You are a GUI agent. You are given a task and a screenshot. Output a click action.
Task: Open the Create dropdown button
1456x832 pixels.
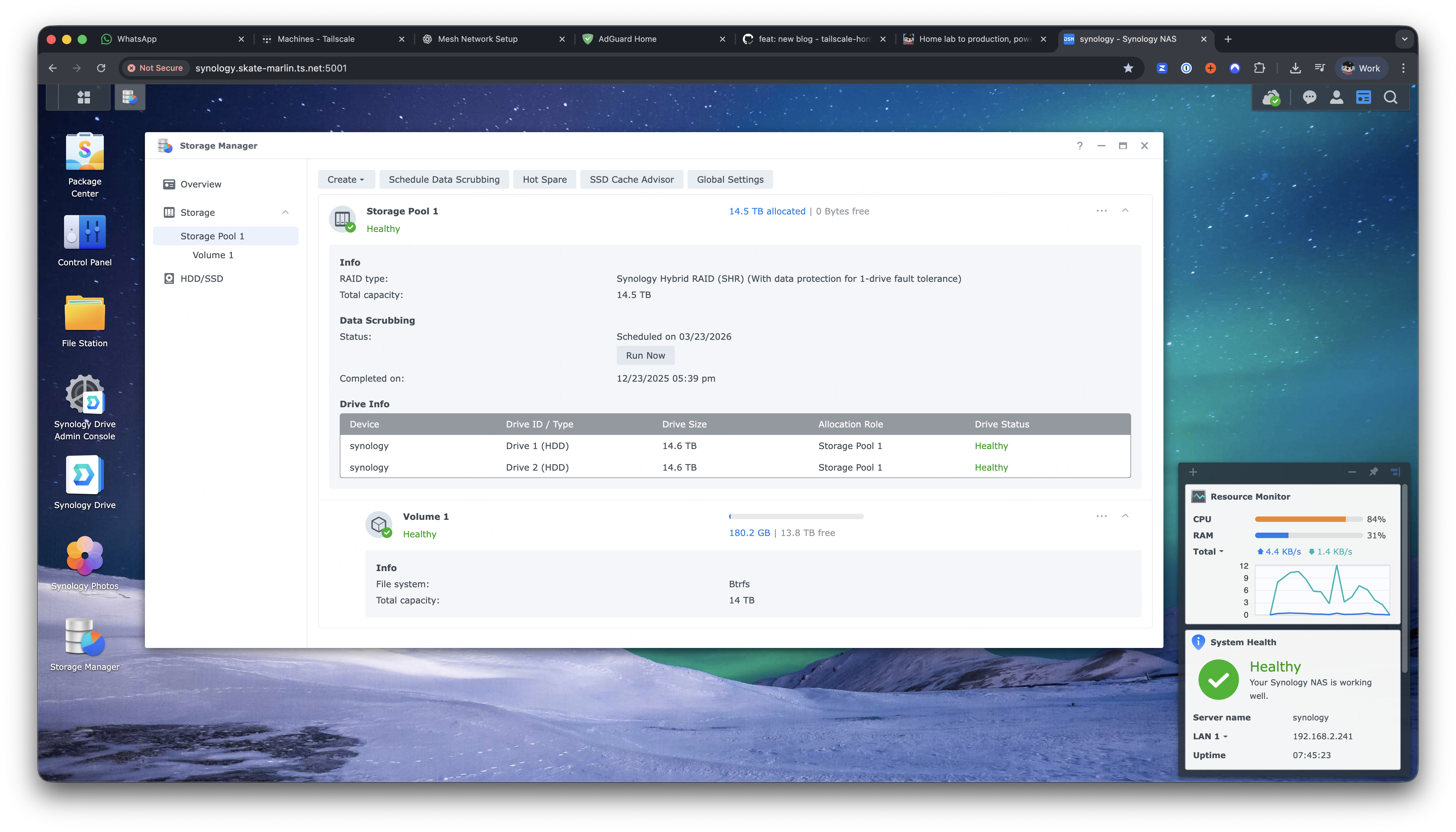click(x=345, y=179)
